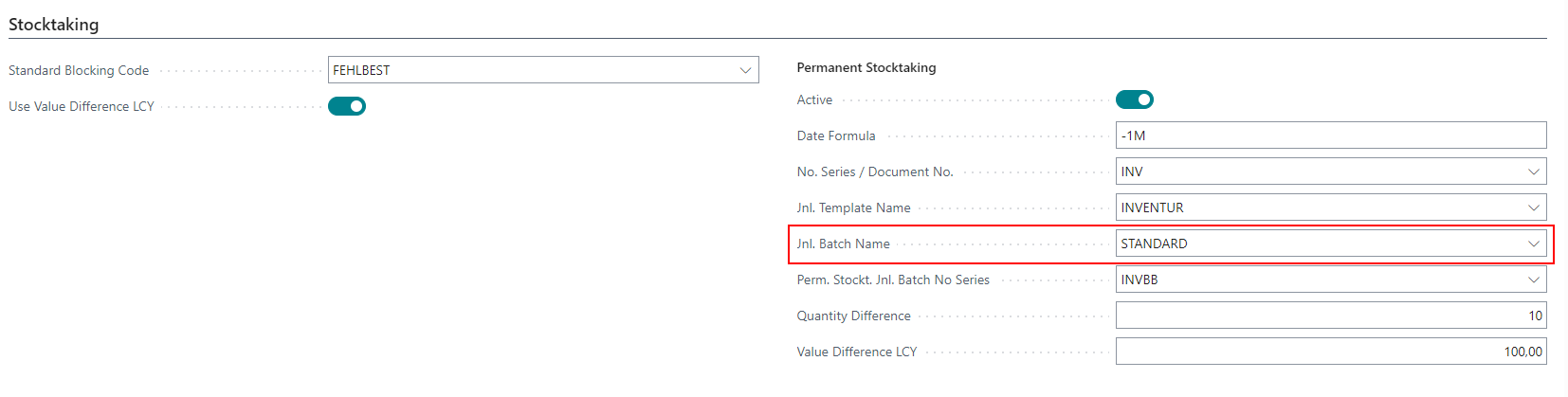The width and height of the screenshot is (1568, 397).
Task: Click the Quantity Difference input field
Action: [1330, 316]
